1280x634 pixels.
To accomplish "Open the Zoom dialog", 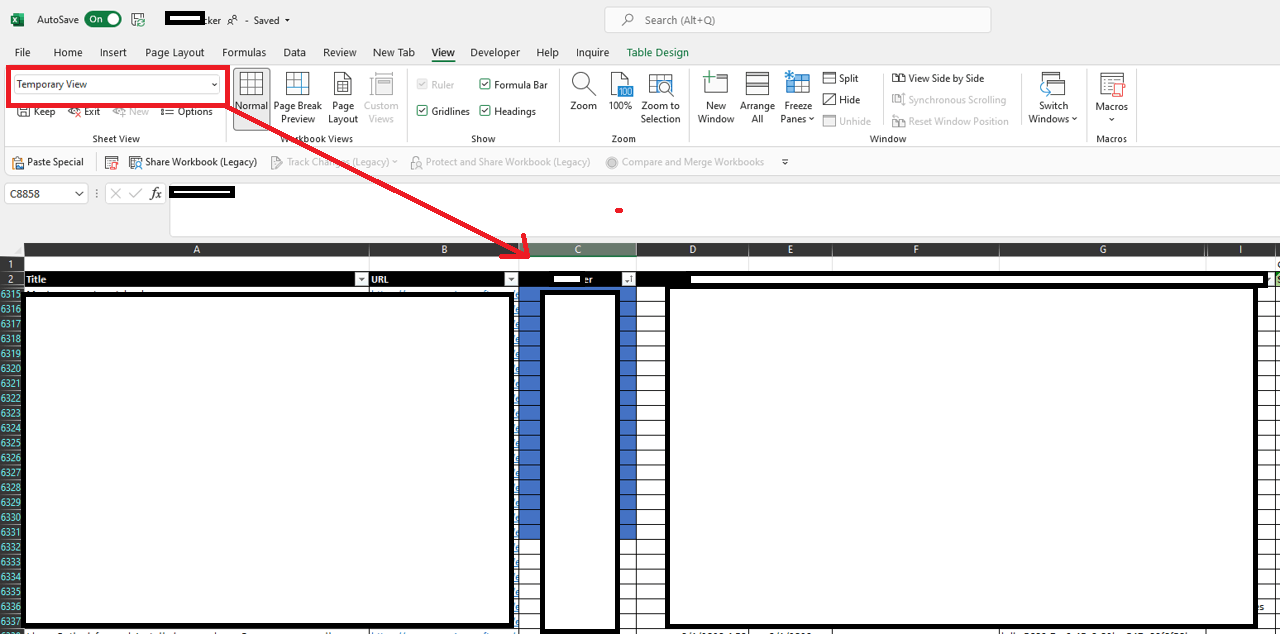I will 584,92.
